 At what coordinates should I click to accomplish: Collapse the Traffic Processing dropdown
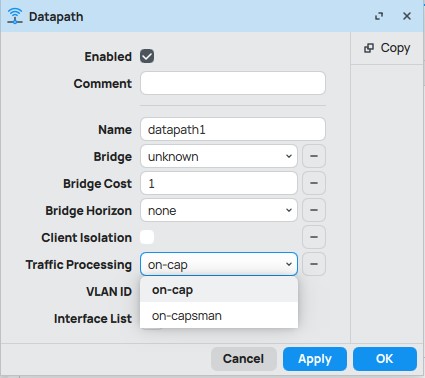tap(219, 264)
